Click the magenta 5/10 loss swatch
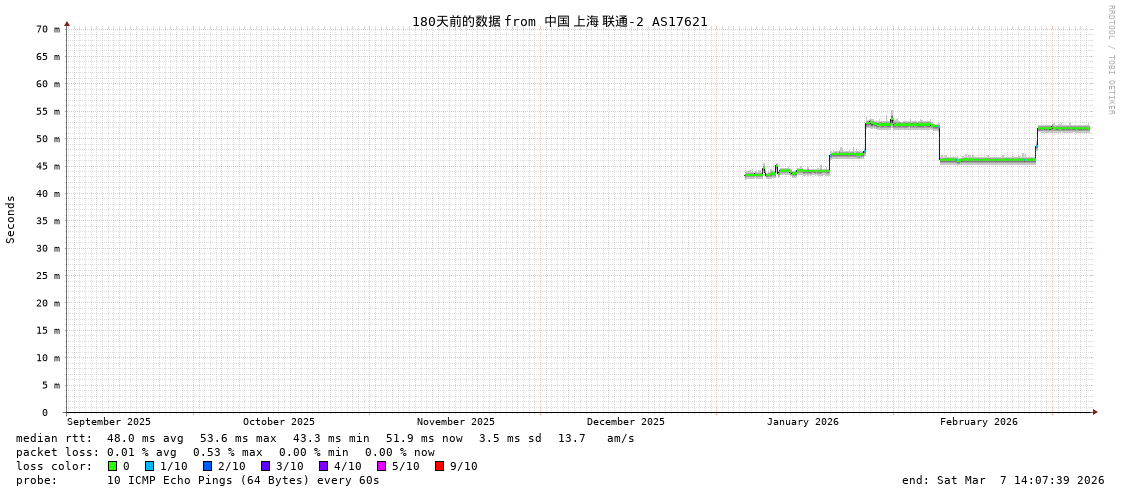The height and width of the screenshot is (494, 1121). (381, 466)
